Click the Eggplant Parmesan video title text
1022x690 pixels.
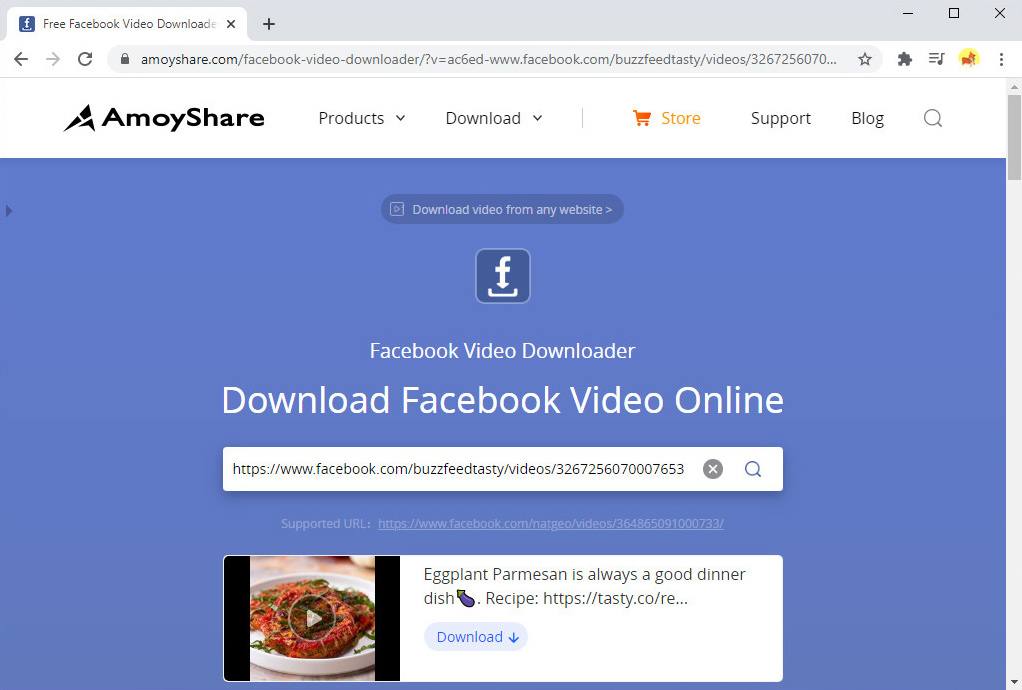tap(584, 586)
